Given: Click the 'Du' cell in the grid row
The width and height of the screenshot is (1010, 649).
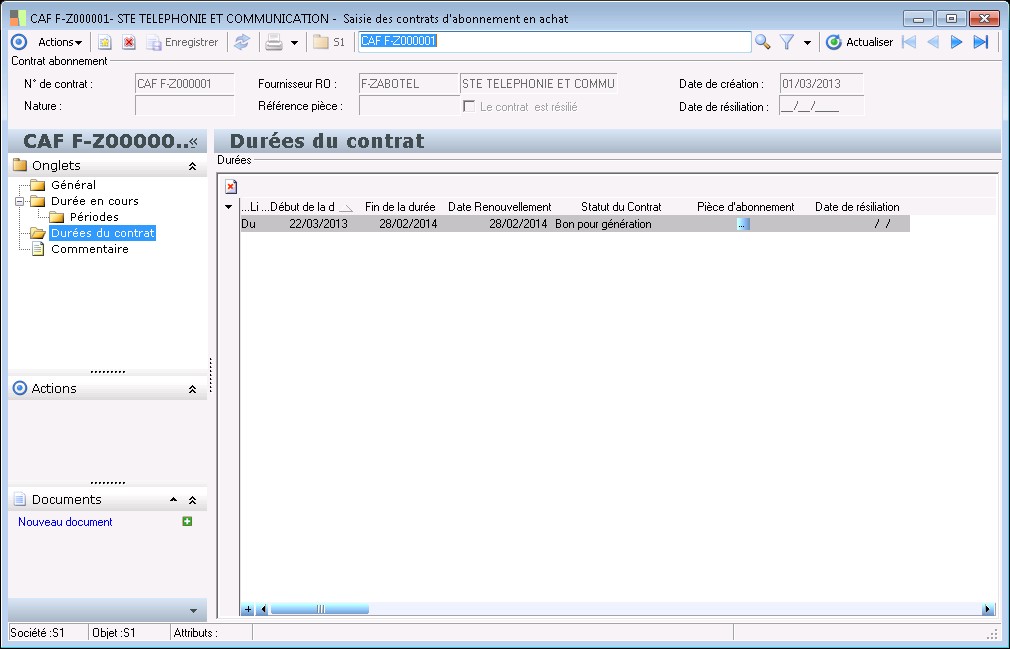Looking at the screenshot, I should (x=248, y=224).
